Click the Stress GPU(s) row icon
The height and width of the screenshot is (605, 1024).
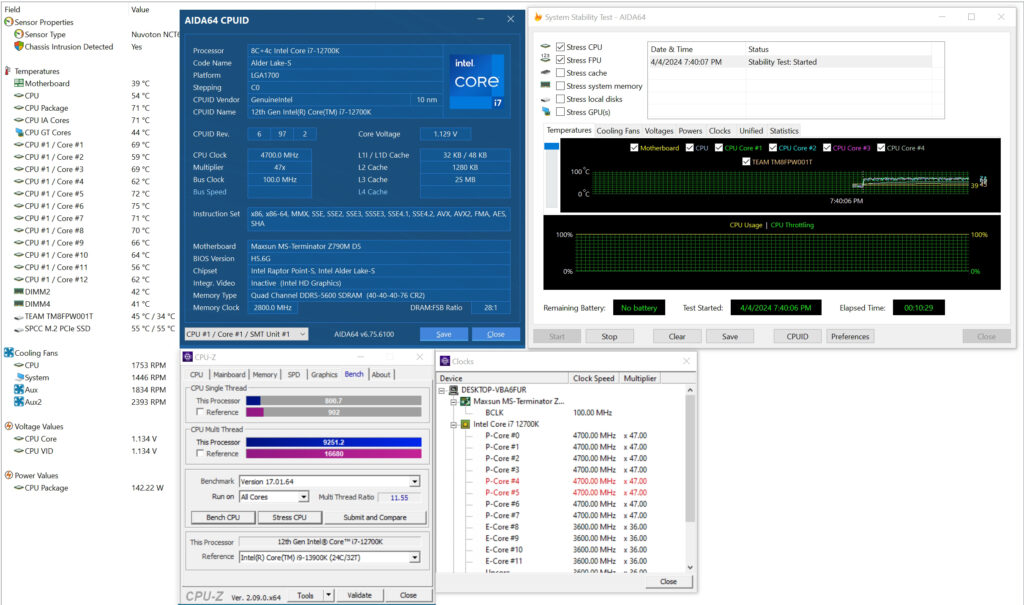pyautogui.click(x=546, y=112)
